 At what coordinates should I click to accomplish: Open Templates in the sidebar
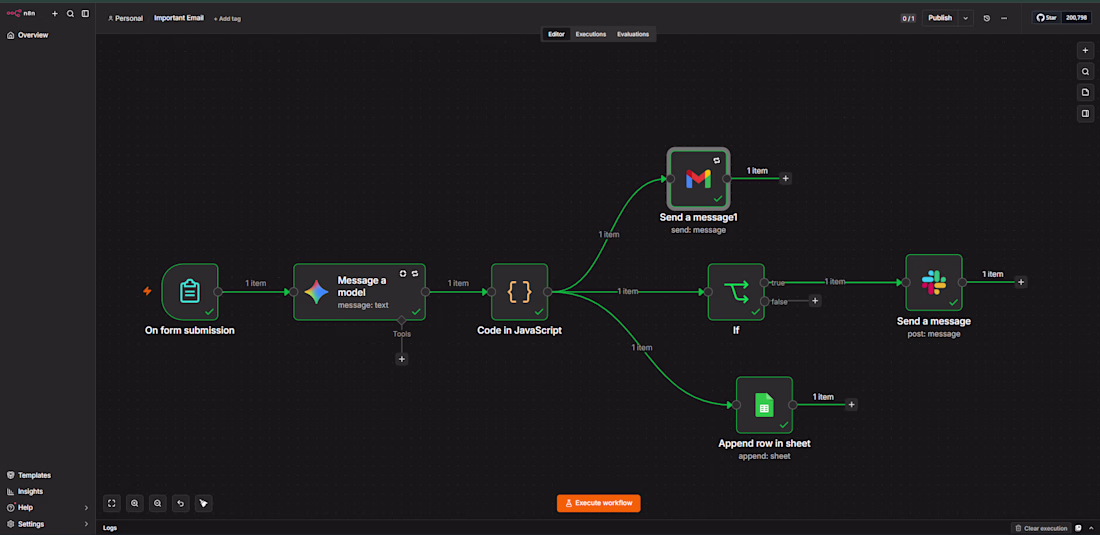(x=29, y=475)
